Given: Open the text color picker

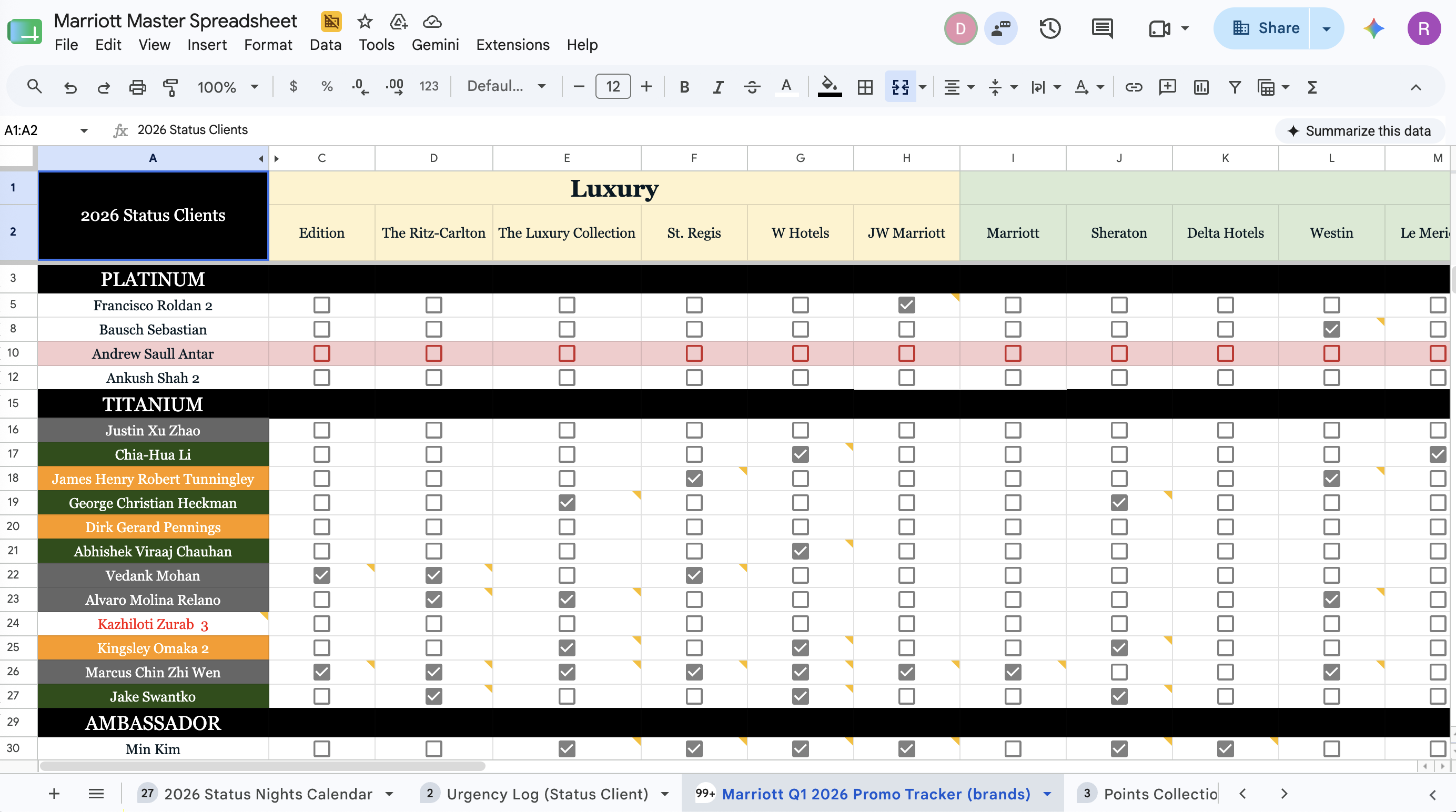Looking at the screenshot, I should (786, 87).
